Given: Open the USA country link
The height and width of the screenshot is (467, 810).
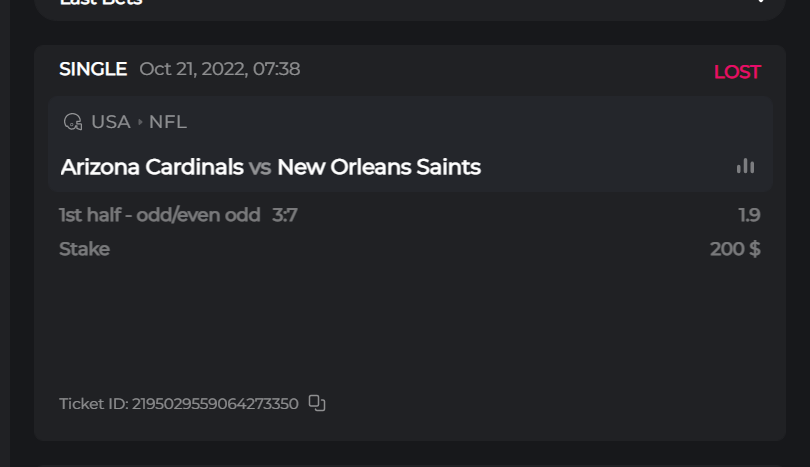Looking at the screenshot, I should pyautogui.click(x=111, y=122).
